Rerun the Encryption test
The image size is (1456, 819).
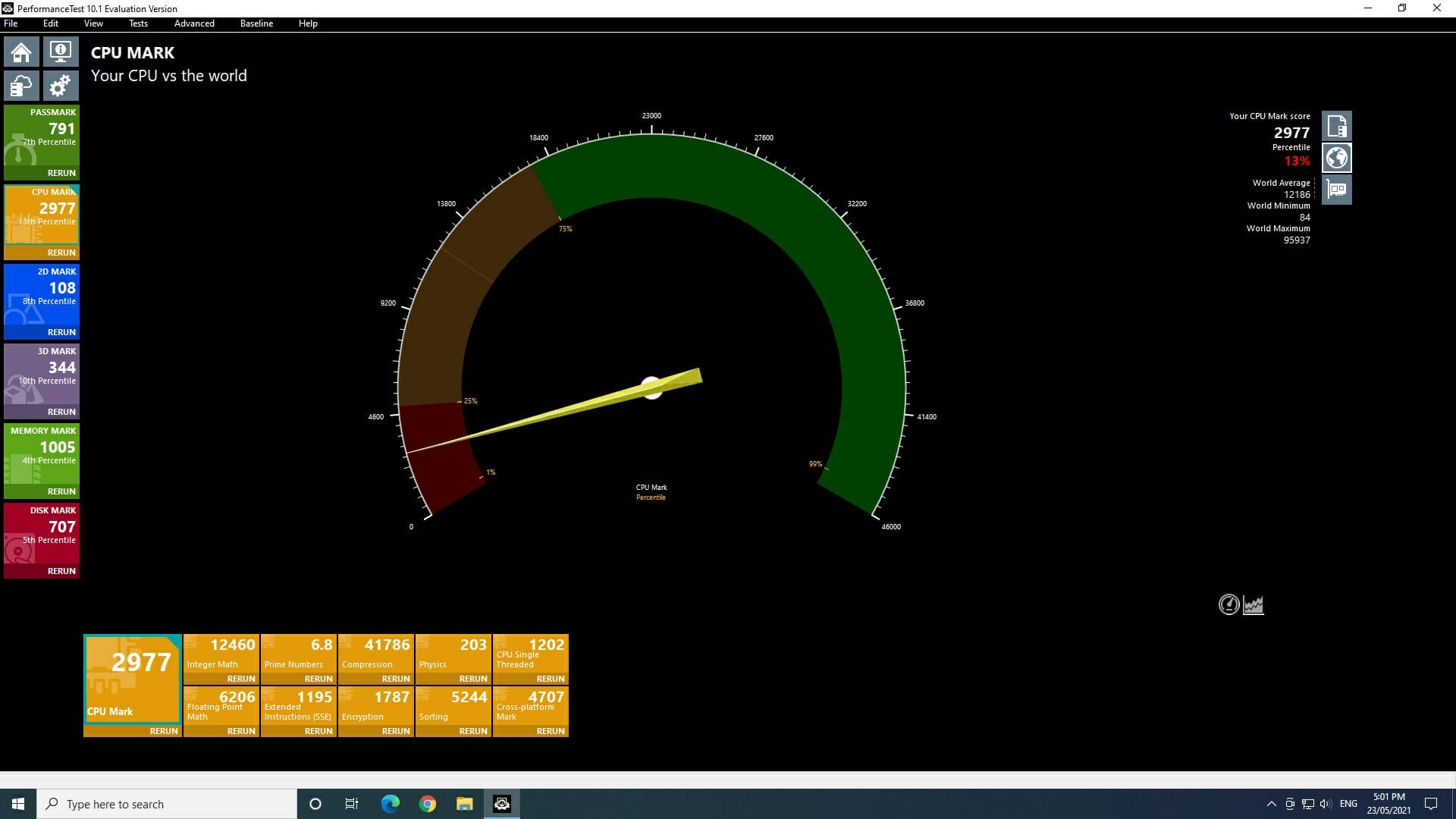coord(396,731)
